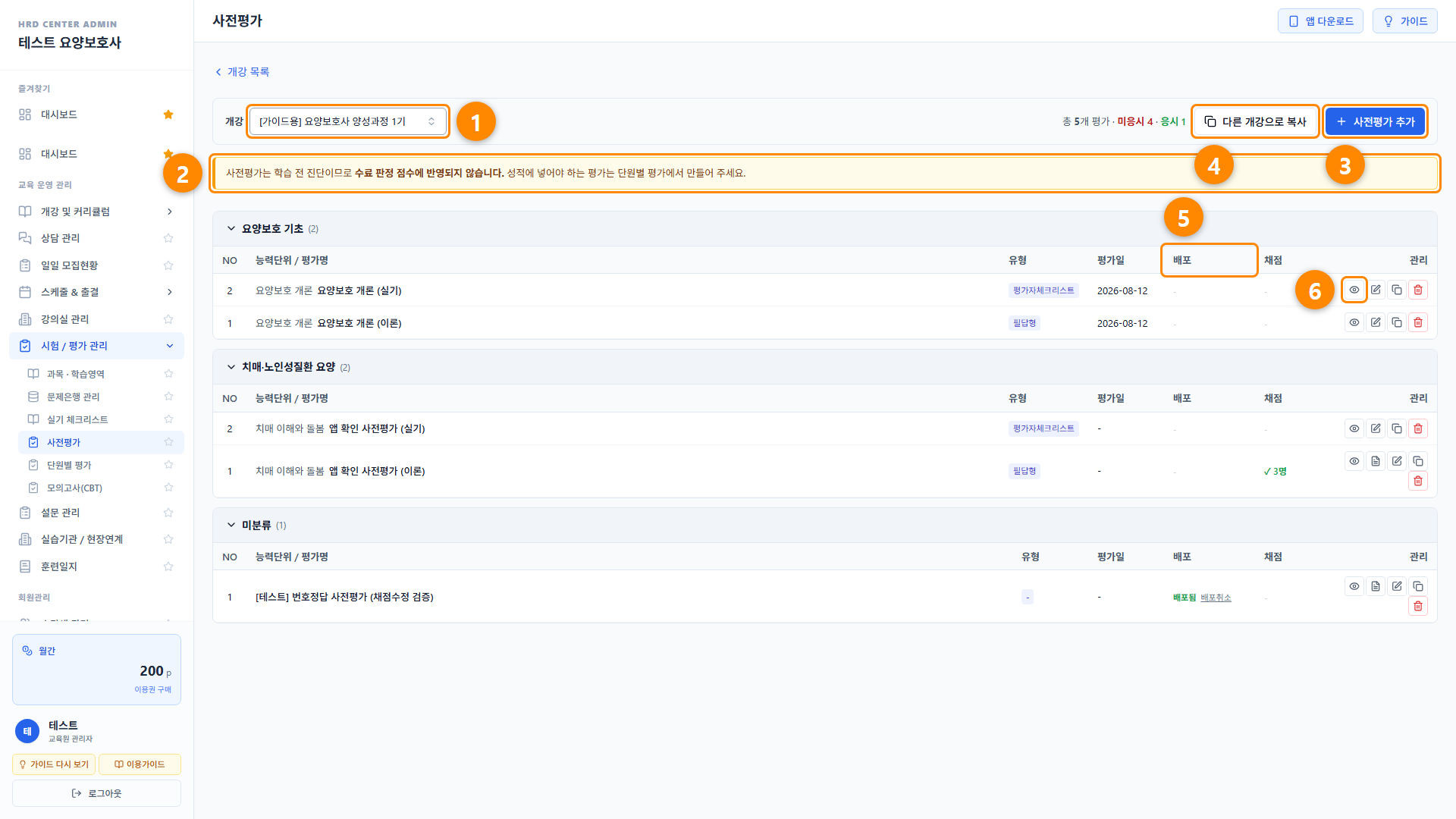Edit 요양보호 개론 (실기) evaluation
The width and height of the screenshot is (1456, 819).
(x=1375, y=290)
